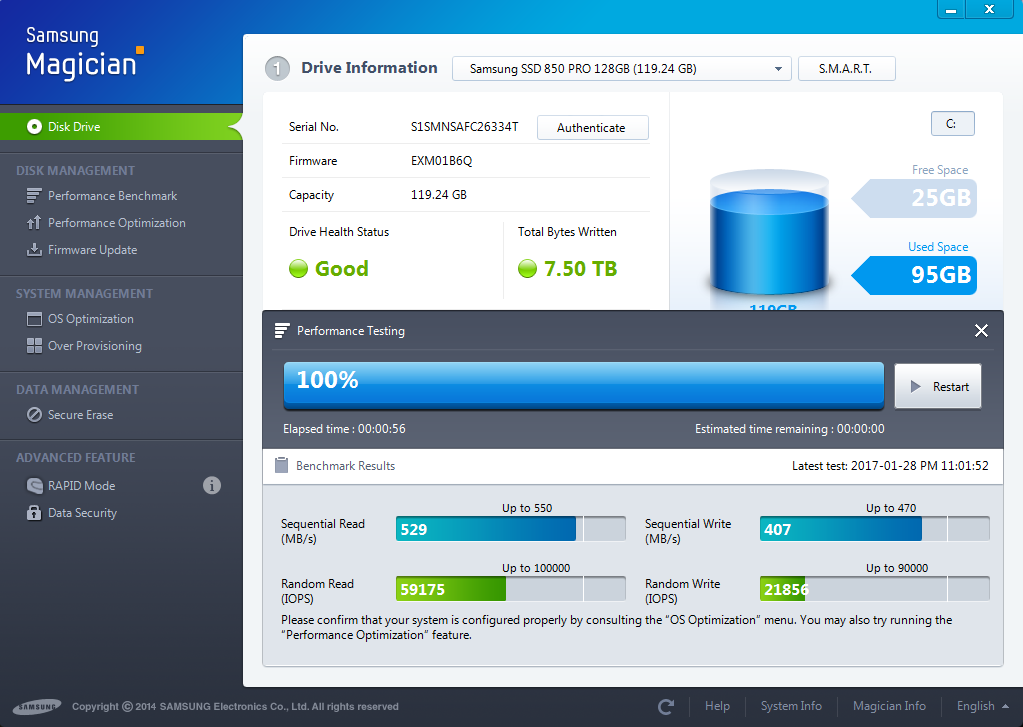The width and height of the screenshot is (1023, 727).
Task: Click the Data Security padlock icon
Action: tap(34, 512)
